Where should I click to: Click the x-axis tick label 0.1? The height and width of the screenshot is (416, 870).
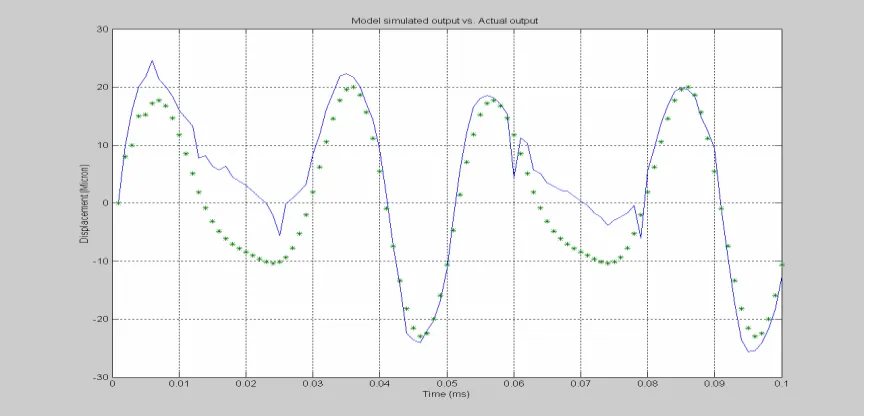(782, 384)
